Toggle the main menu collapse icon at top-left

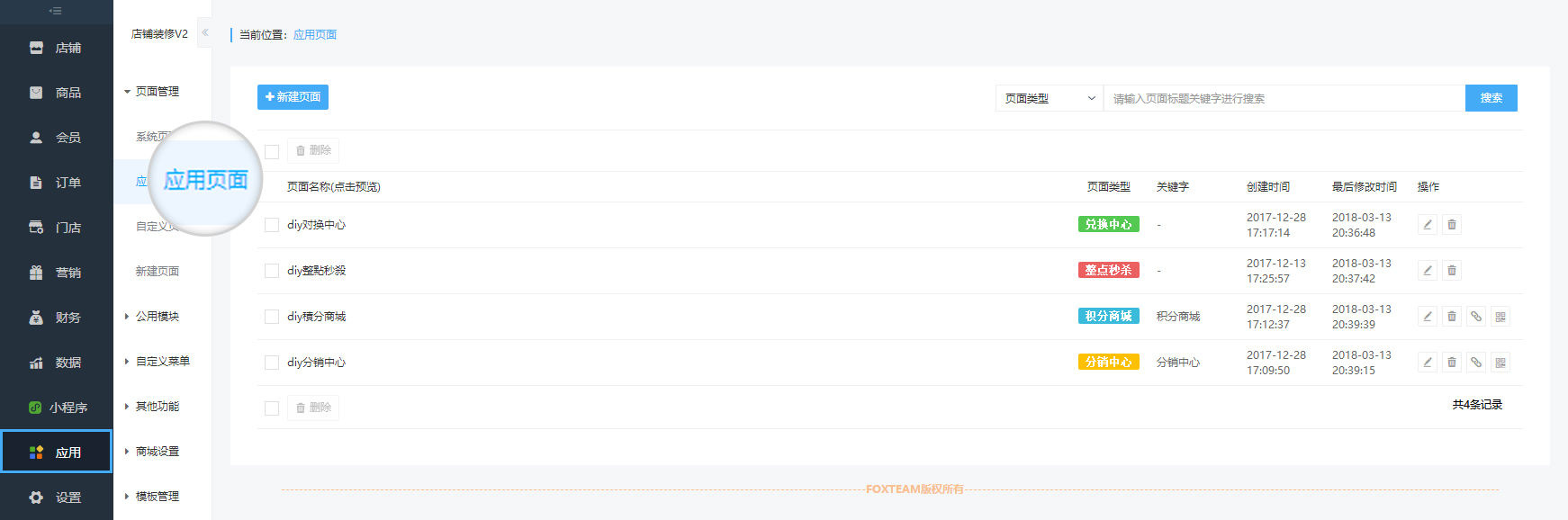56,11
